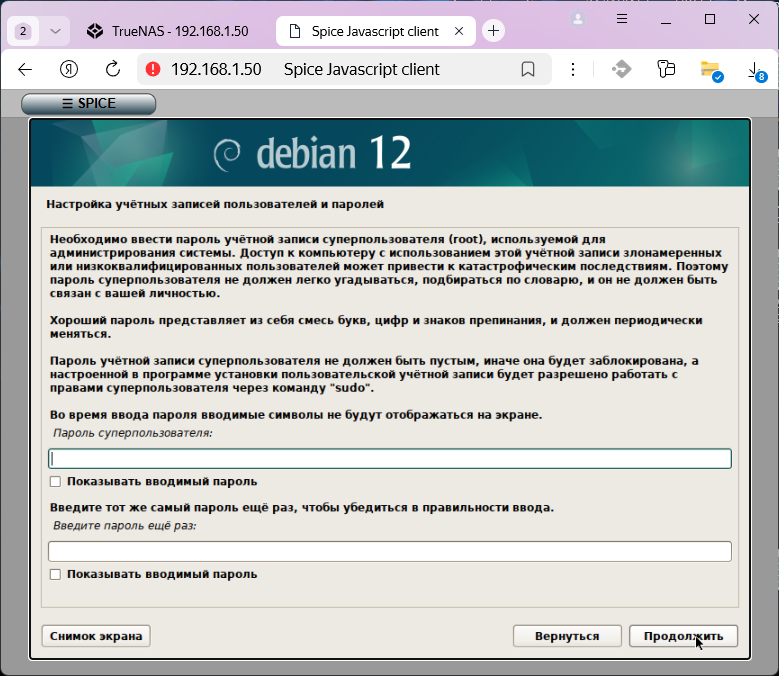
Task: Tick the first Показывать вводимый пароль checkbox
Action: [x=55, y=481]
